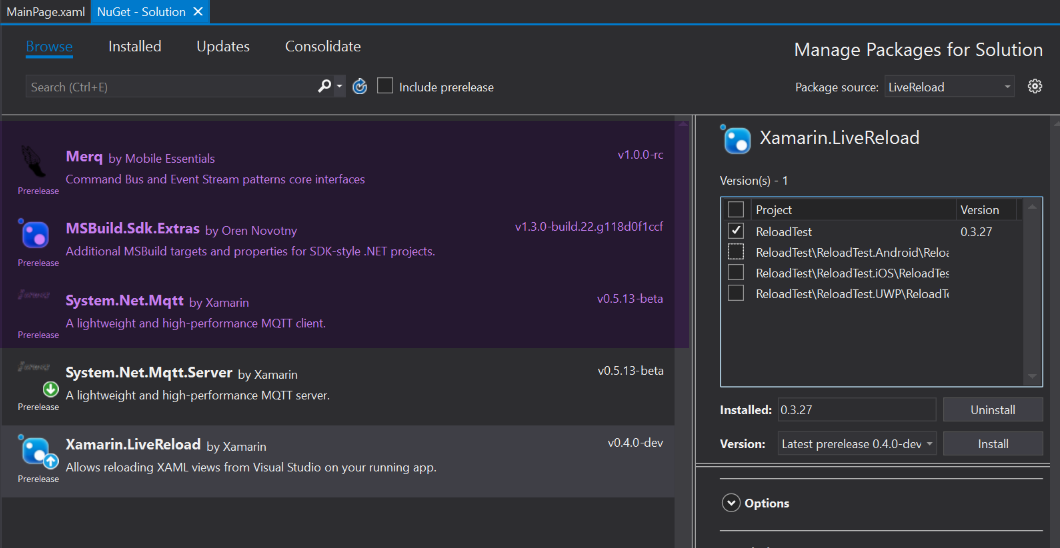
Task: Expand the Options section
Action: point(730,503)
